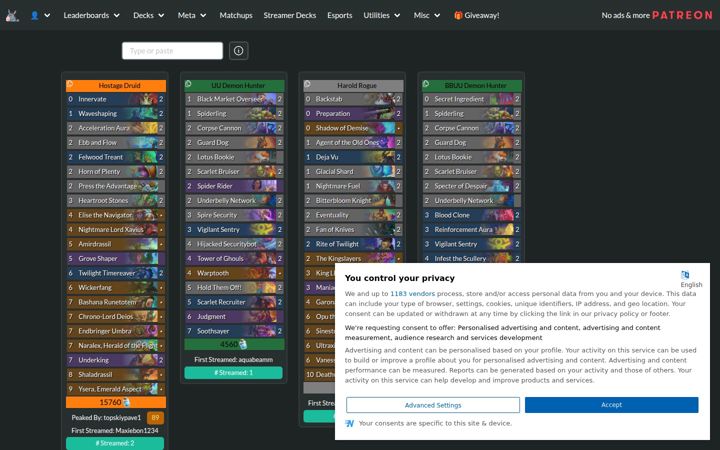
Task: Click the Streamed: 2 button on Hostage Druid
Action: [x=115, y=443]
